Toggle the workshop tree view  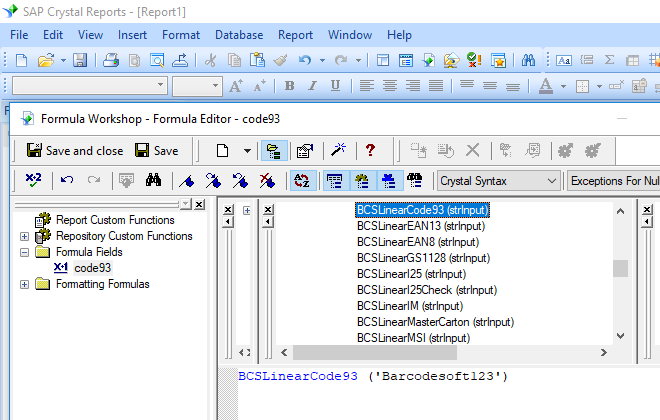[x=274, y=151]
